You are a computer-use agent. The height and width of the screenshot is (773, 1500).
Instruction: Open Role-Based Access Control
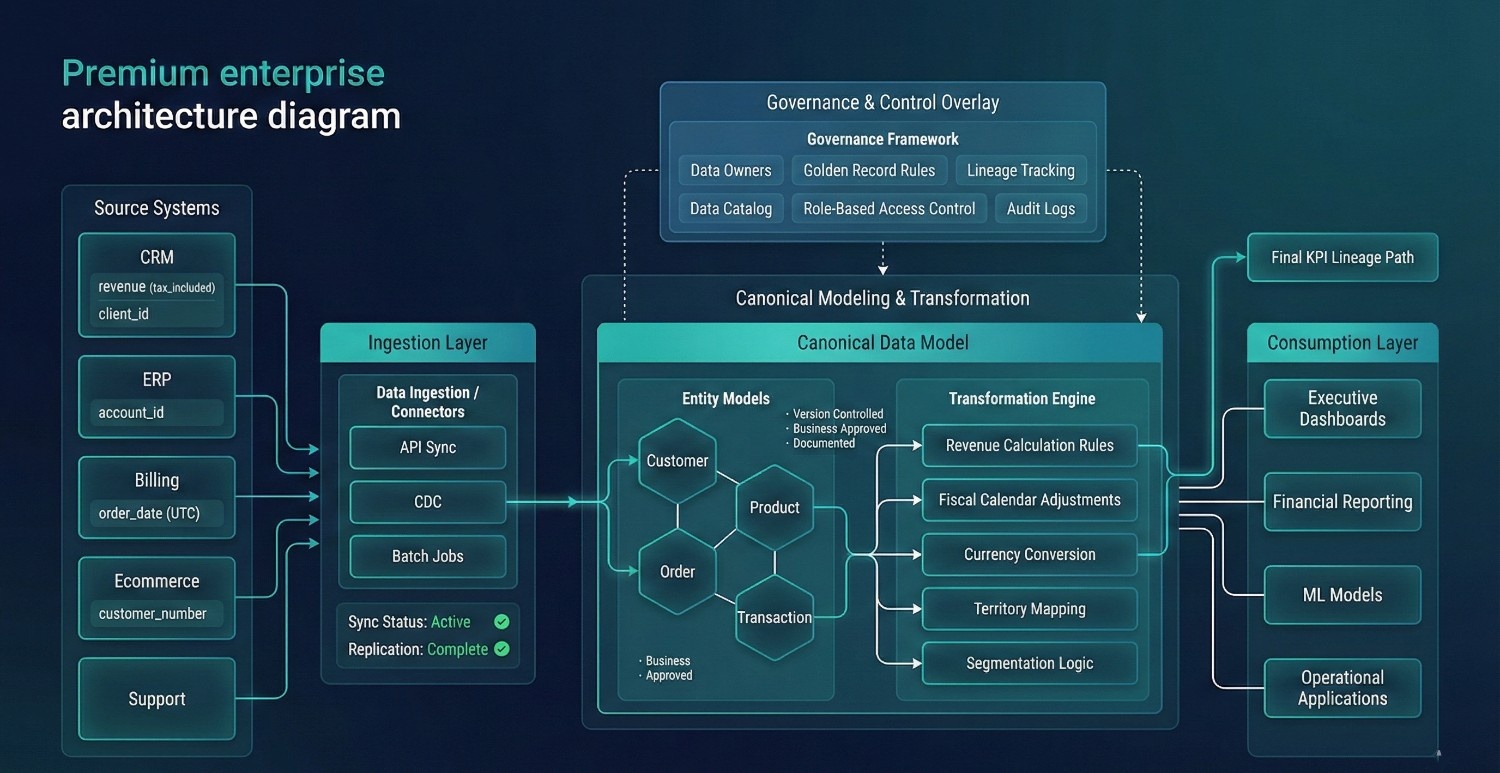tap(889, 209)
